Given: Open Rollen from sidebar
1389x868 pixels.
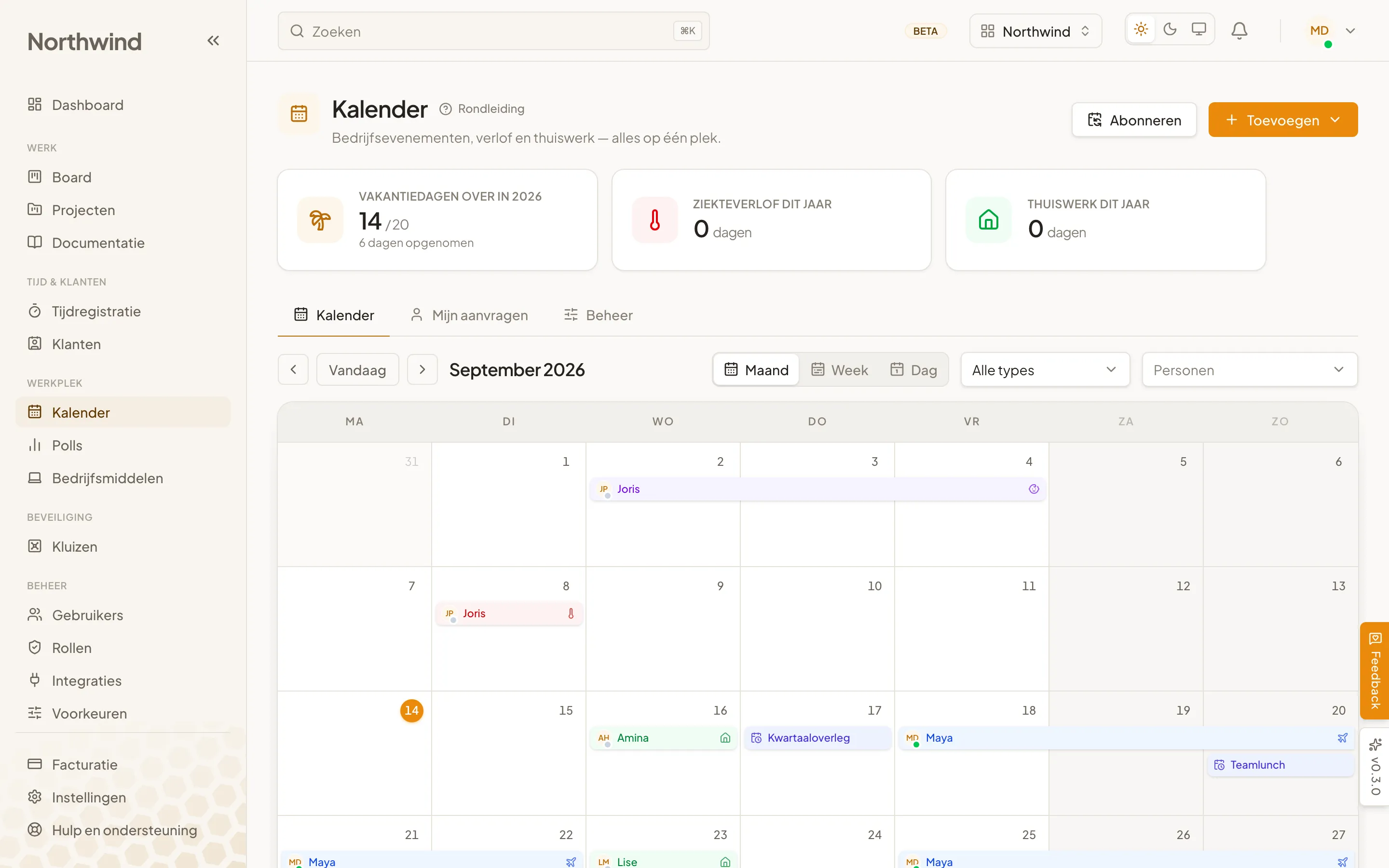Looking at the screenshot, I should point(123,648).
